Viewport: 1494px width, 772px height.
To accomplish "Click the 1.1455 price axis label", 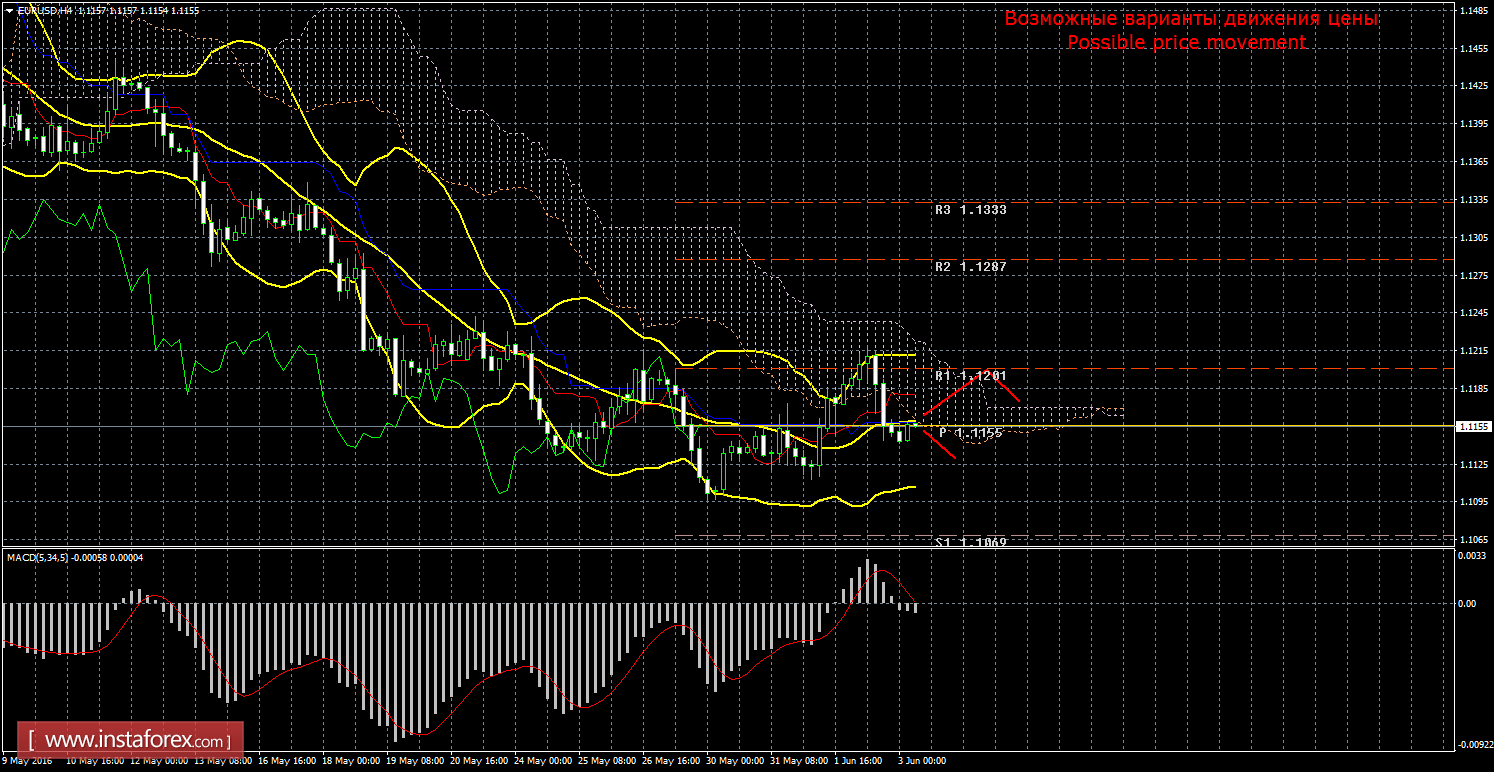I will pos(1474,48).
